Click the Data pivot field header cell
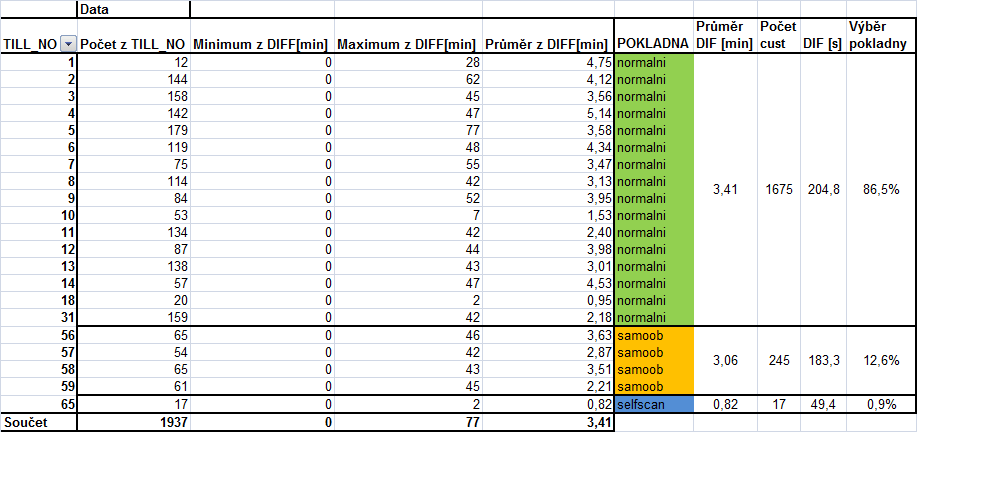This screenshot has height=496, width=1008. (x=133, y=9)
